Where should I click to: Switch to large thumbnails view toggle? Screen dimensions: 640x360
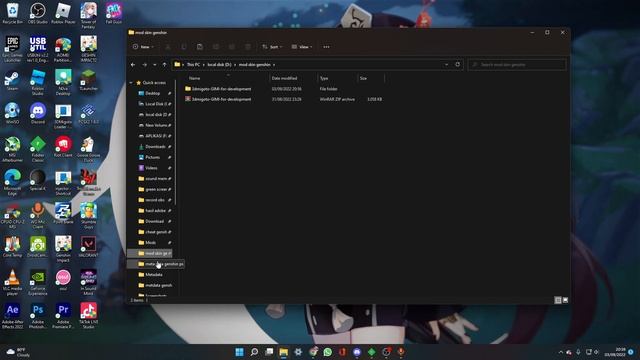[x=565, y=300]
